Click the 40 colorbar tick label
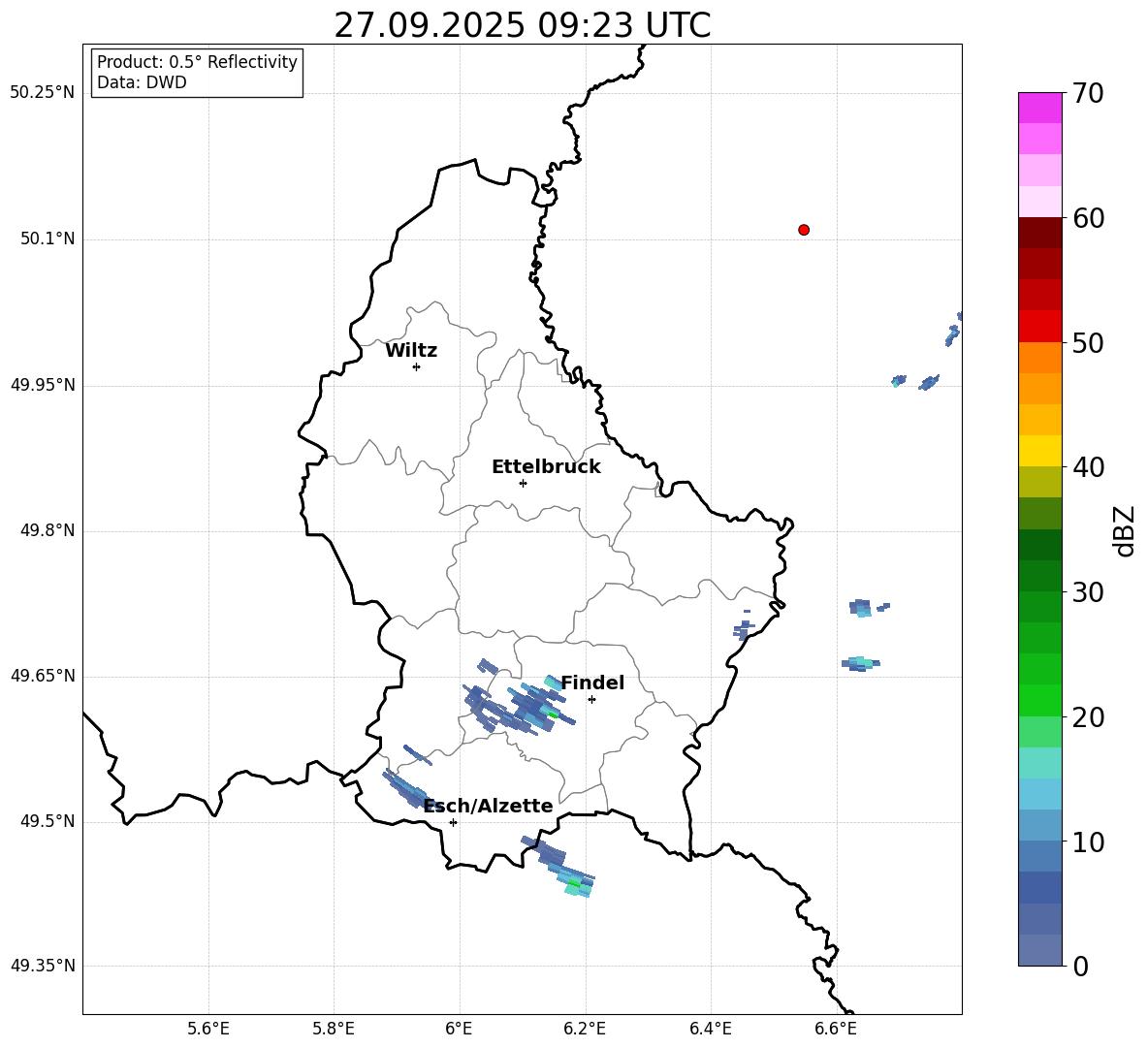The width and height of the screenshot is (1148, 1048). 1089,467
